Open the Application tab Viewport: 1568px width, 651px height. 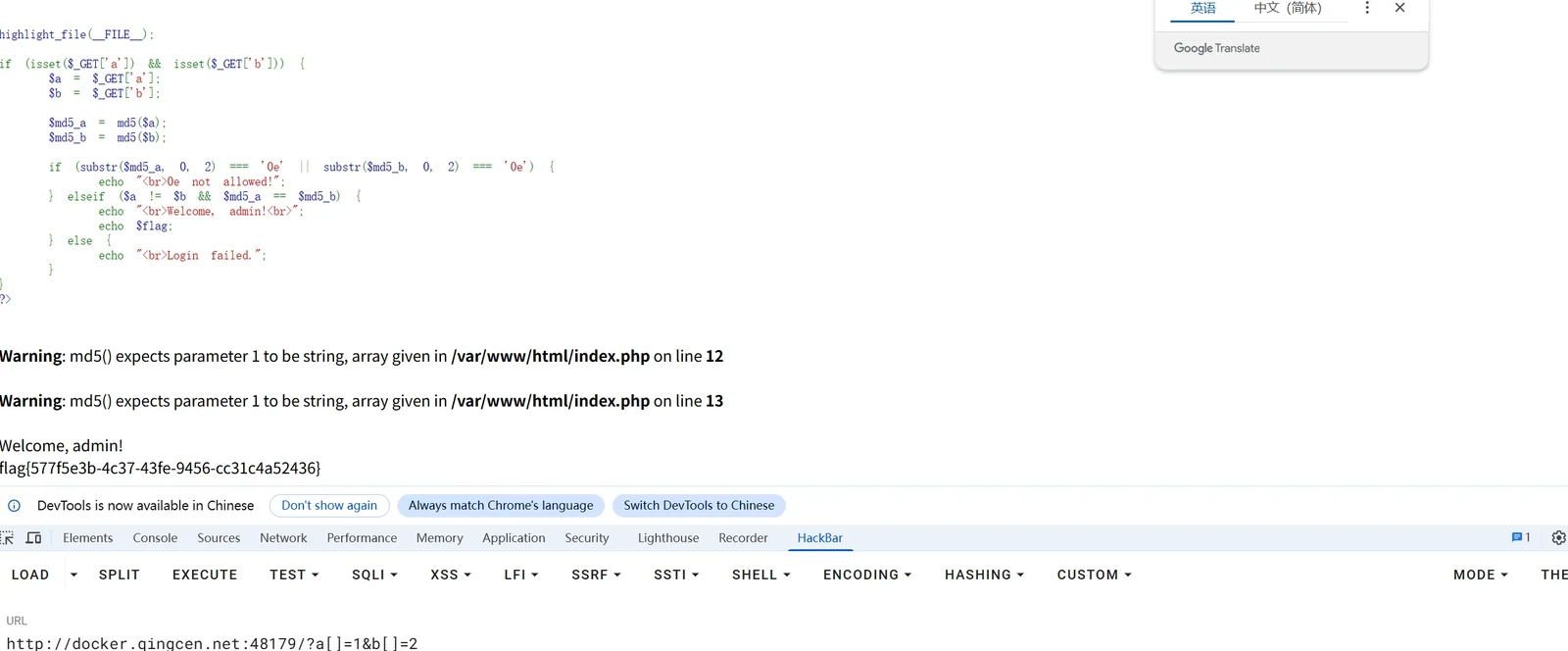tap(514, 538)
